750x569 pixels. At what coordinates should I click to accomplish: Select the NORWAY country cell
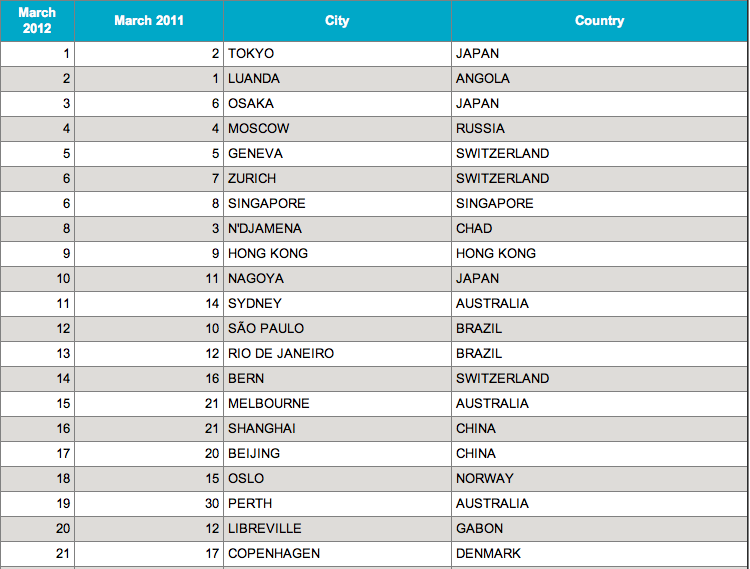599,479
